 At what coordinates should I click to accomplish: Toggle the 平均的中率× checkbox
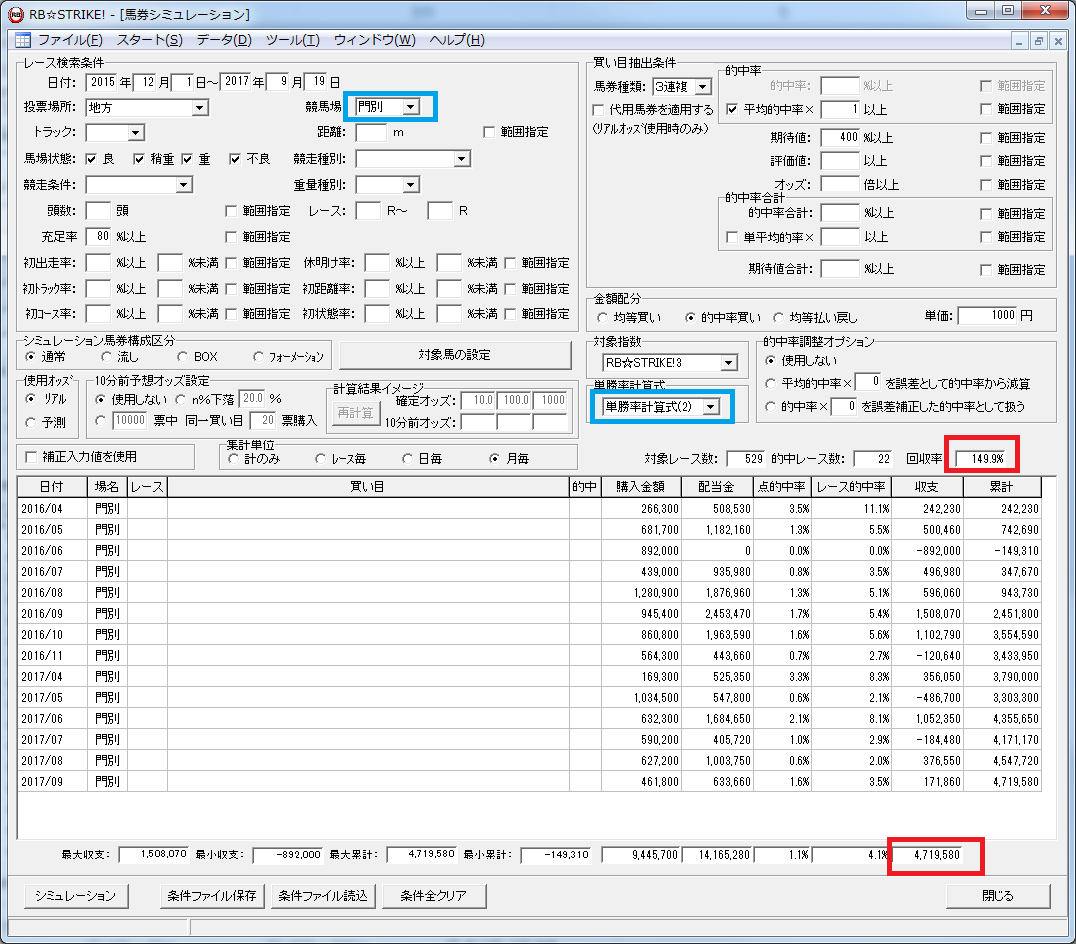tap(732, 109)
